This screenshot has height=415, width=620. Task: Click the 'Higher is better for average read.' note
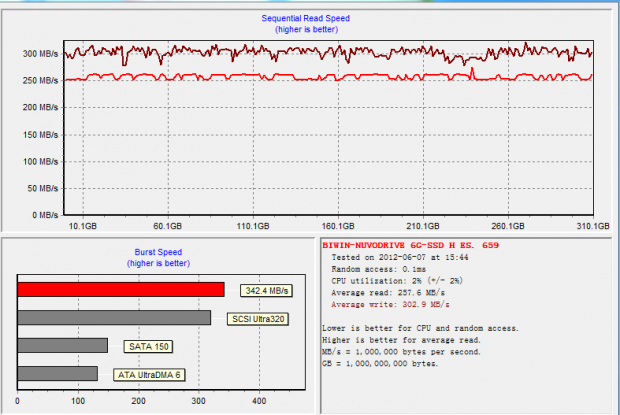click(401, 340)
